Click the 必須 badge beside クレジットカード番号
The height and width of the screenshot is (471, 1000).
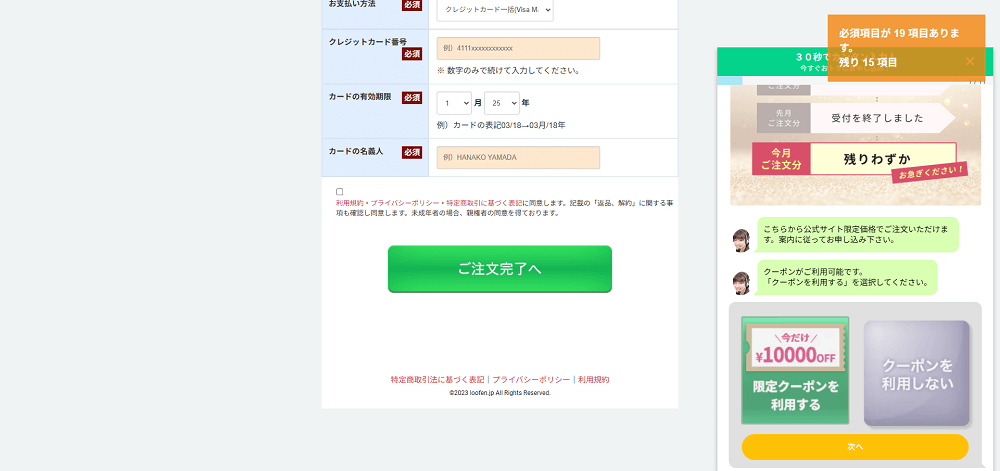412,54
